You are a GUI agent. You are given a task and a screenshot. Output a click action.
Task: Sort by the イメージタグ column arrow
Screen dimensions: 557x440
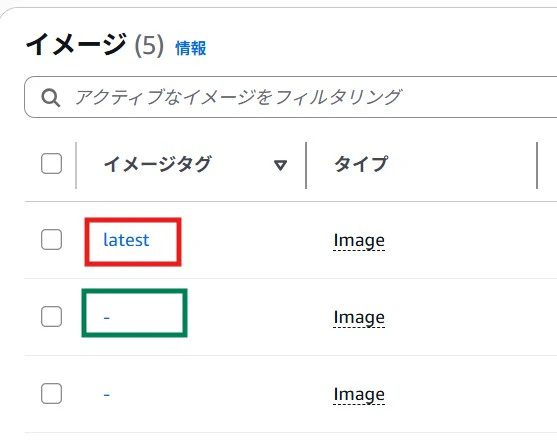point(280,165)
